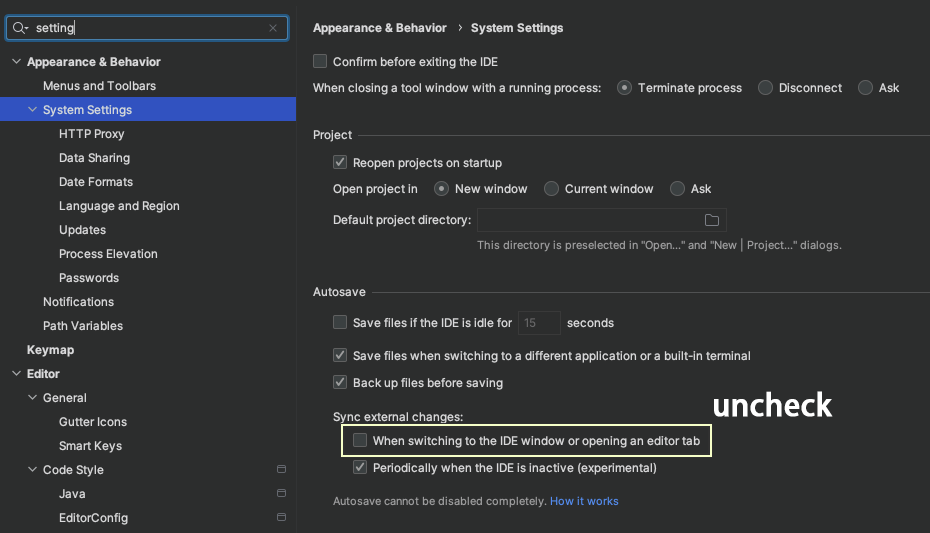930x533 pixels.
Task: Open the How it works link
Action: point(584,501)
